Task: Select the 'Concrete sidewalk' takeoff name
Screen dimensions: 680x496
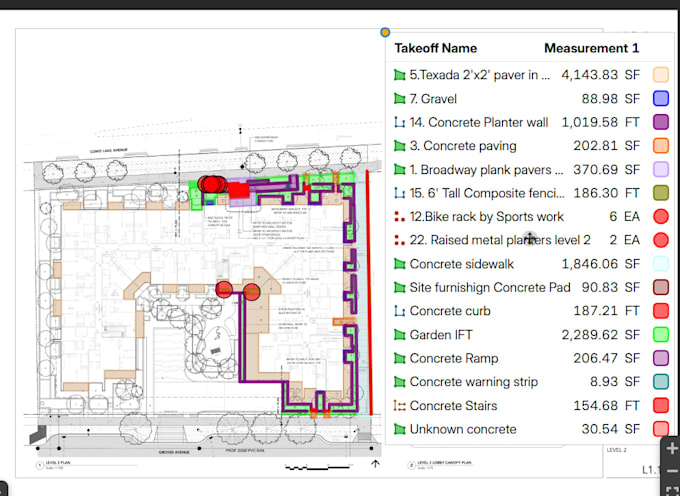Action: (461, 264)
